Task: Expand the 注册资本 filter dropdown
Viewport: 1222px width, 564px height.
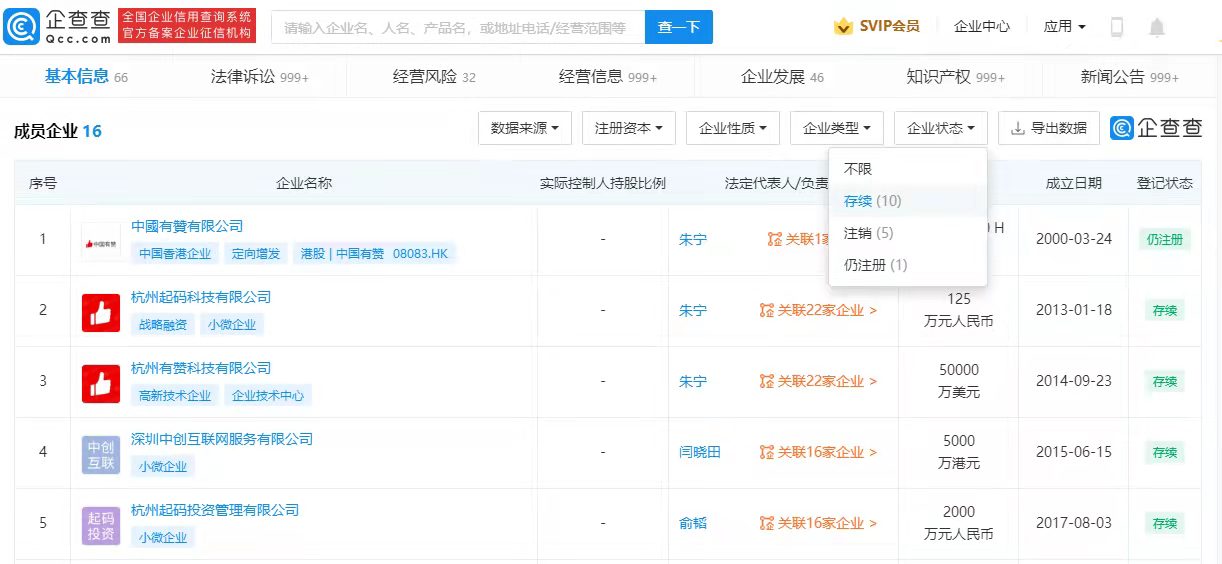Action: click(x=629, y=128)
